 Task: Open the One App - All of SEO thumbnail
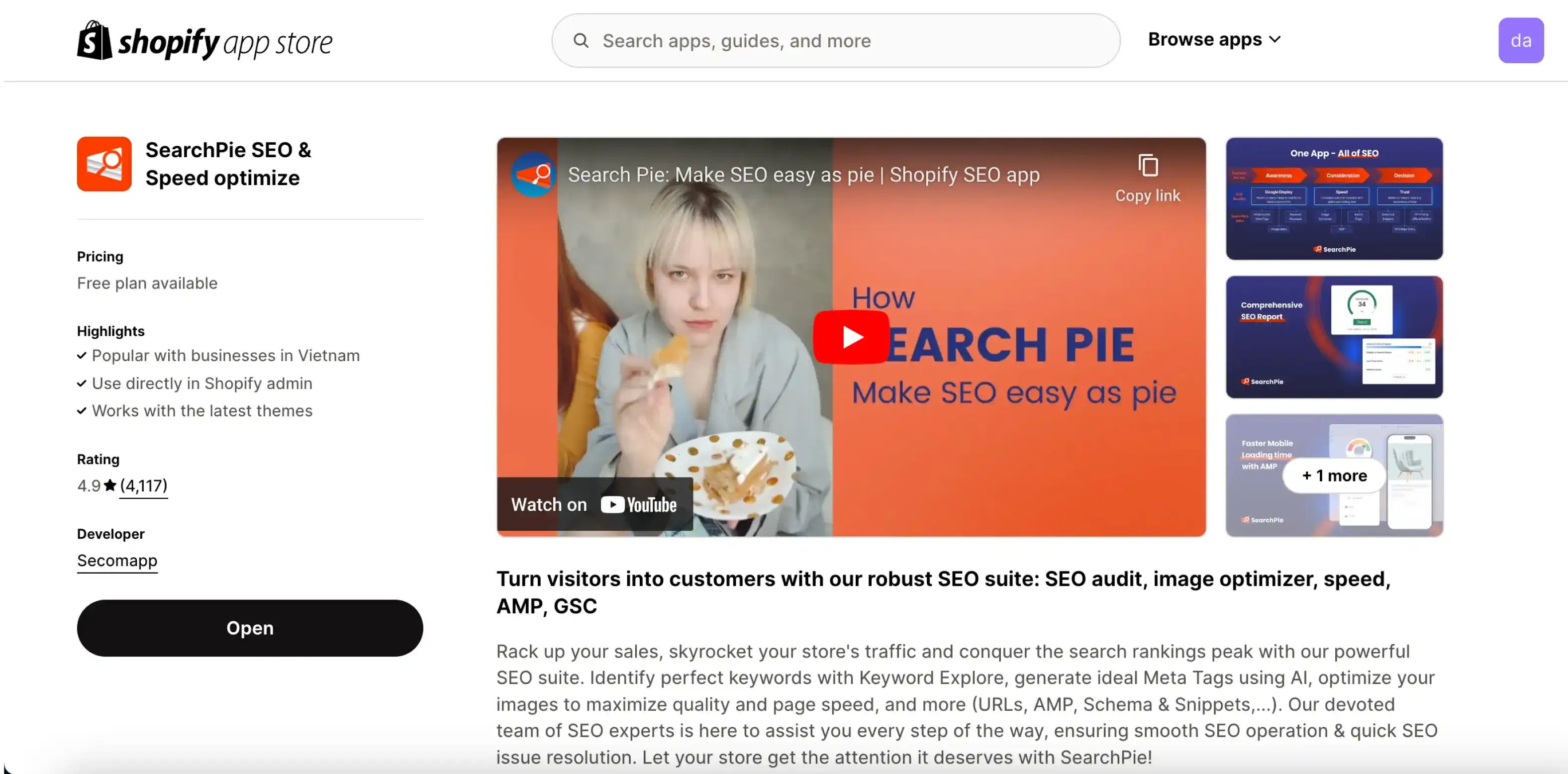click(1334, 199)
